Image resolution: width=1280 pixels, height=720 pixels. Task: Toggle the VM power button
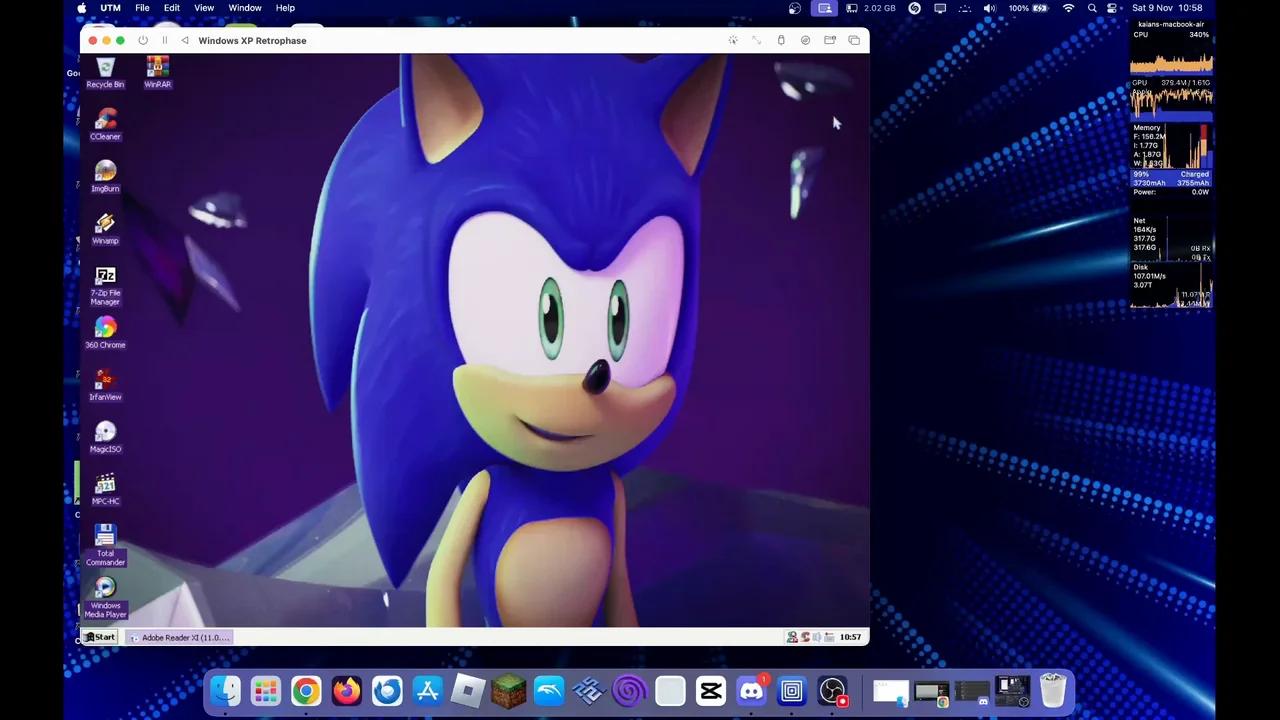143,41
